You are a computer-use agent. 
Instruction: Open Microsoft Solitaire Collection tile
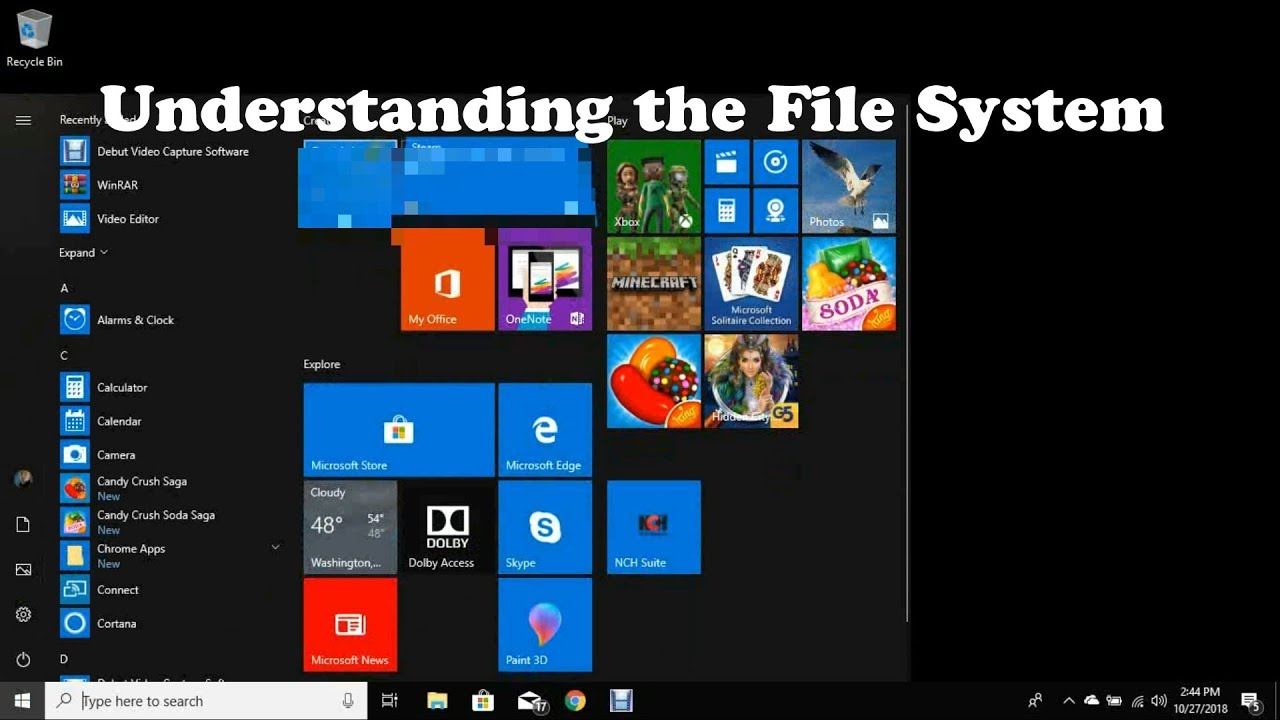click(751, 283)
